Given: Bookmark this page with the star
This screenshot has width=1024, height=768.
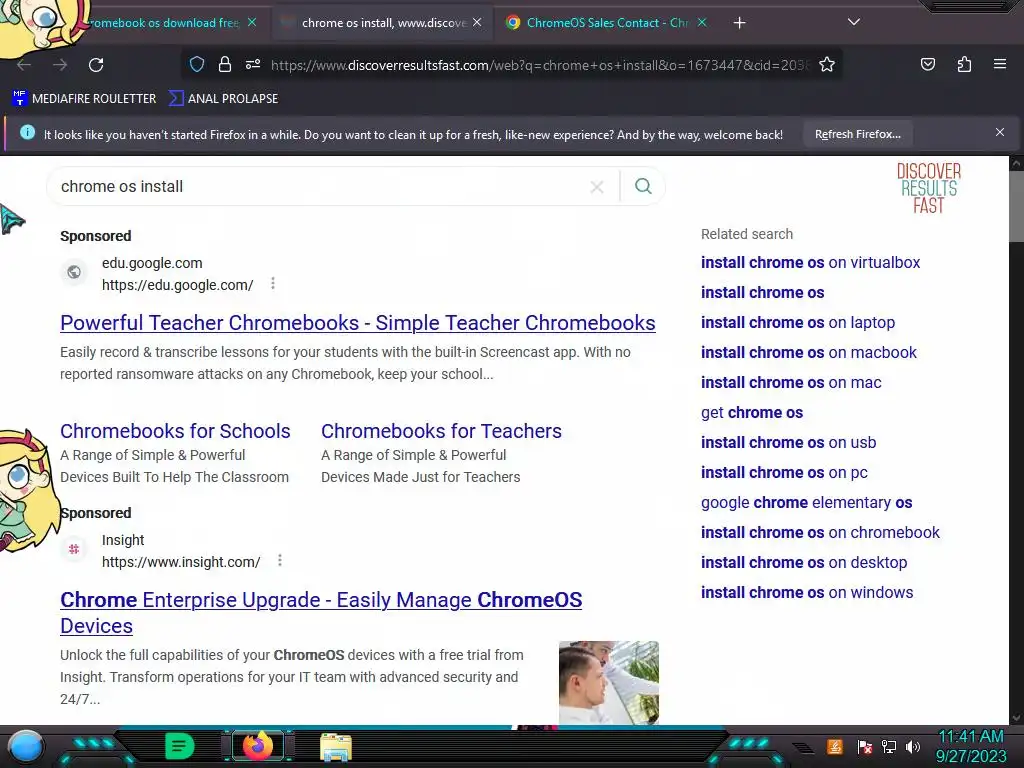Looking at the screenshot, I should click(827, 64).
